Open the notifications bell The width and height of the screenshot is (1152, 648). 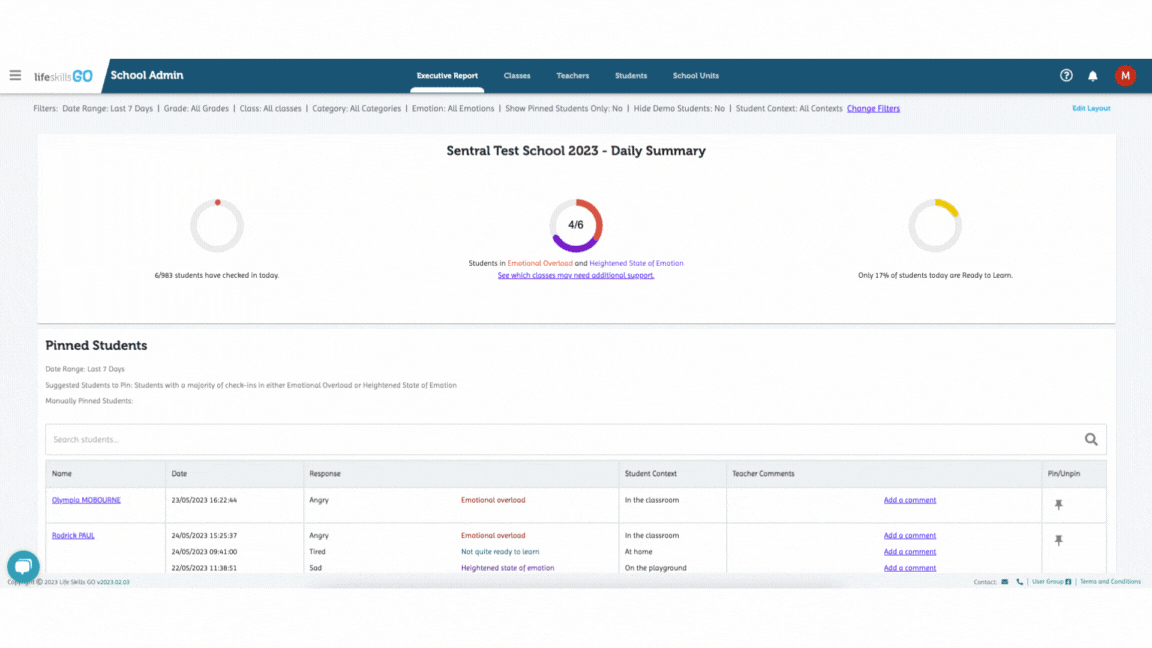1092,76
